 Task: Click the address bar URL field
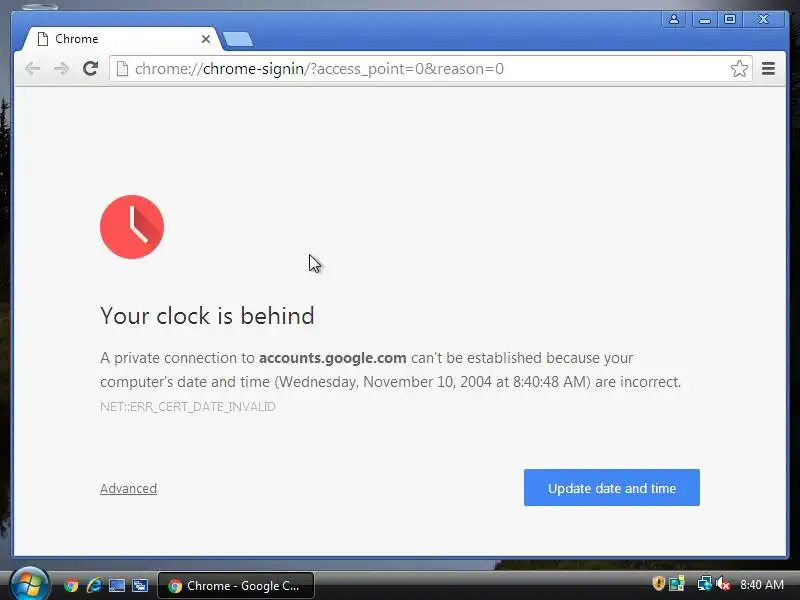430,68
